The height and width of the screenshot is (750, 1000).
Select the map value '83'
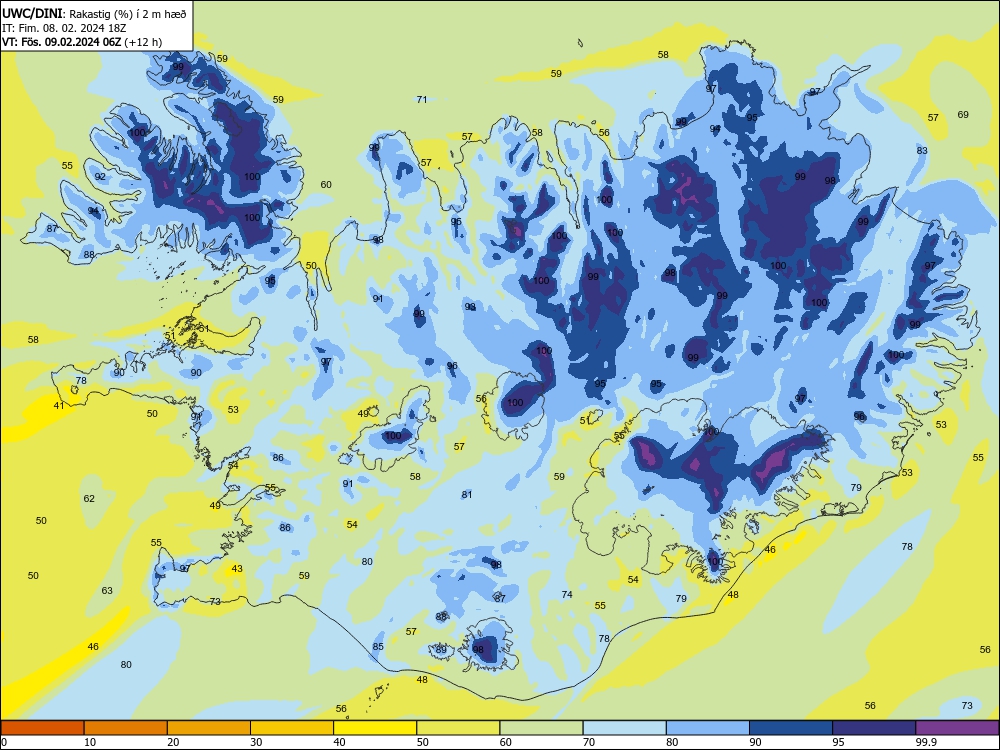tap(922, 151)
